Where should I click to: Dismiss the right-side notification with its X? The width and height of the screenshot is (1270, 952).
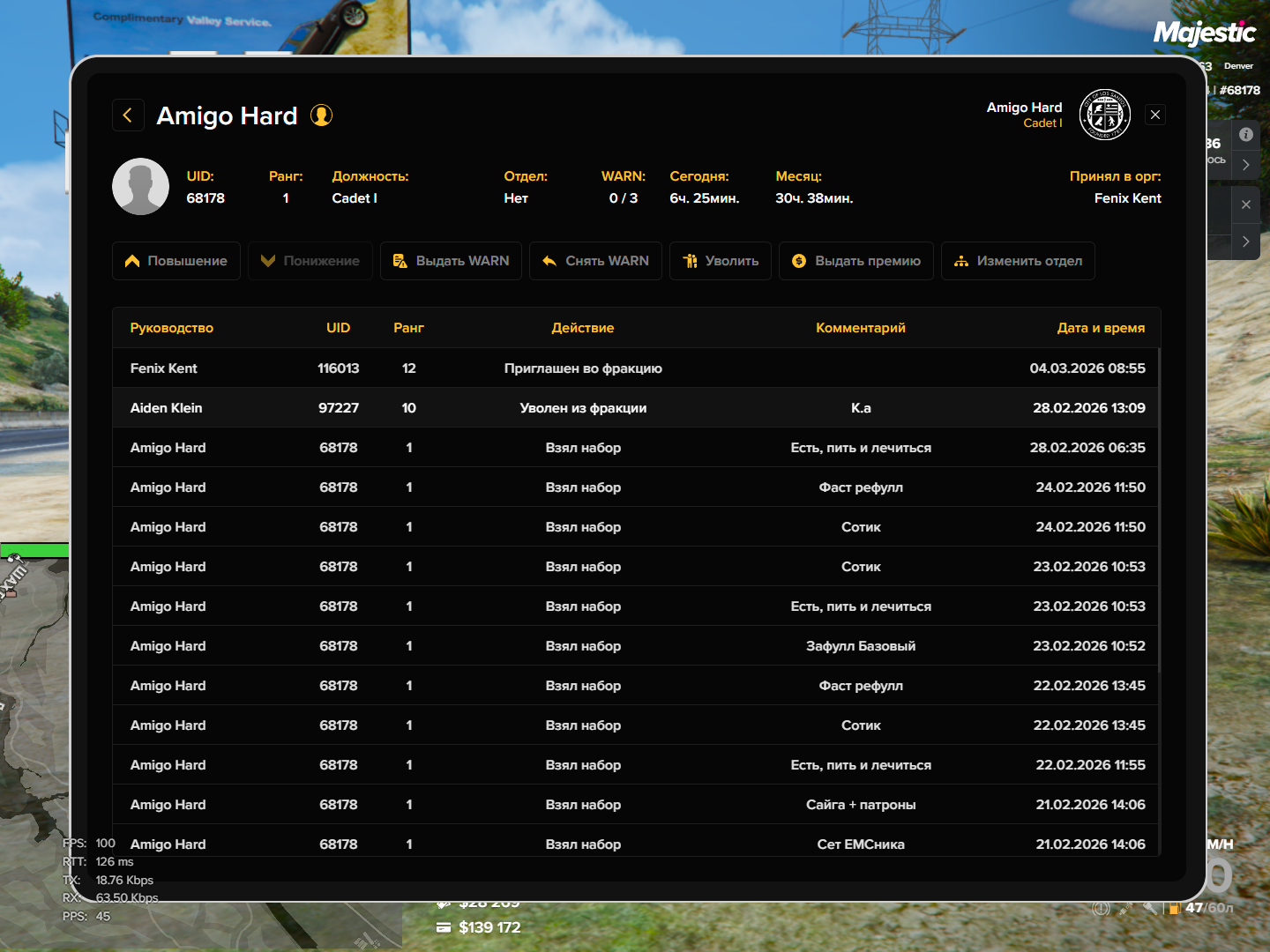(x=1245, y=205)
